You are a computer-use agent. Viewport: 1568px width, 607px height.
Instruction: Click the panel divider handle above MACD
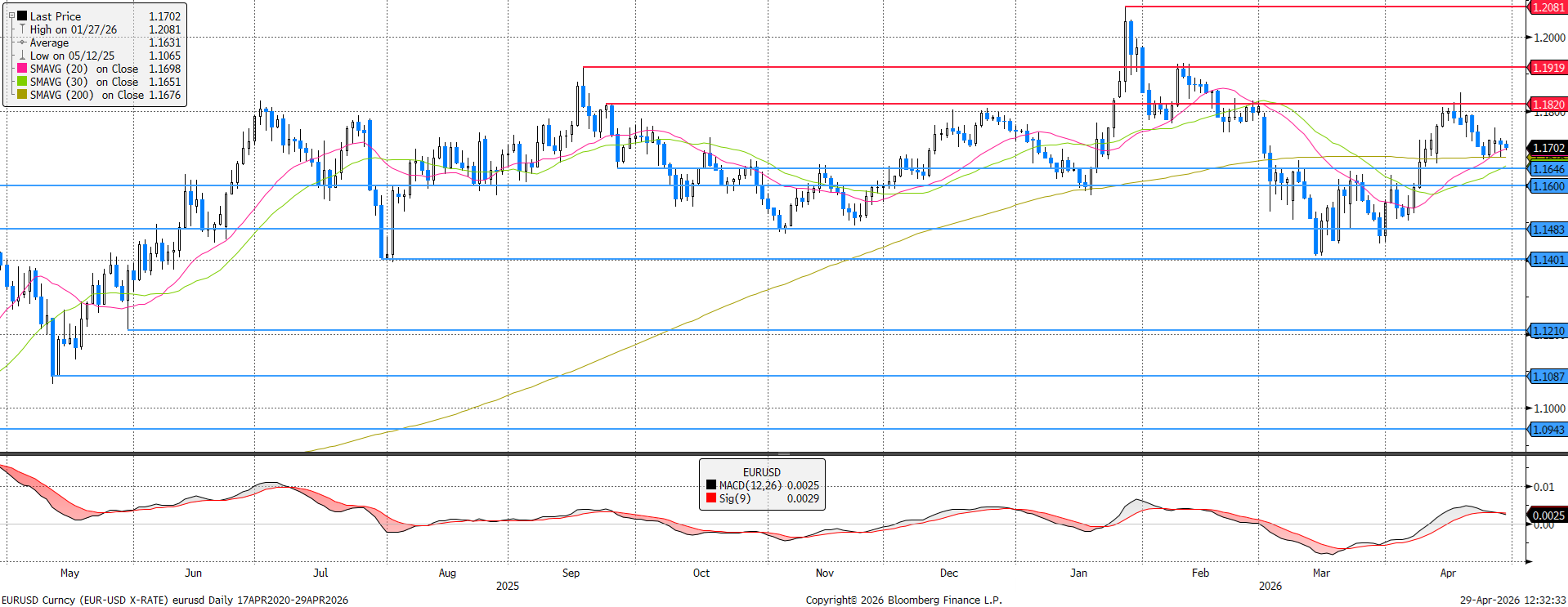pos(783,453)
